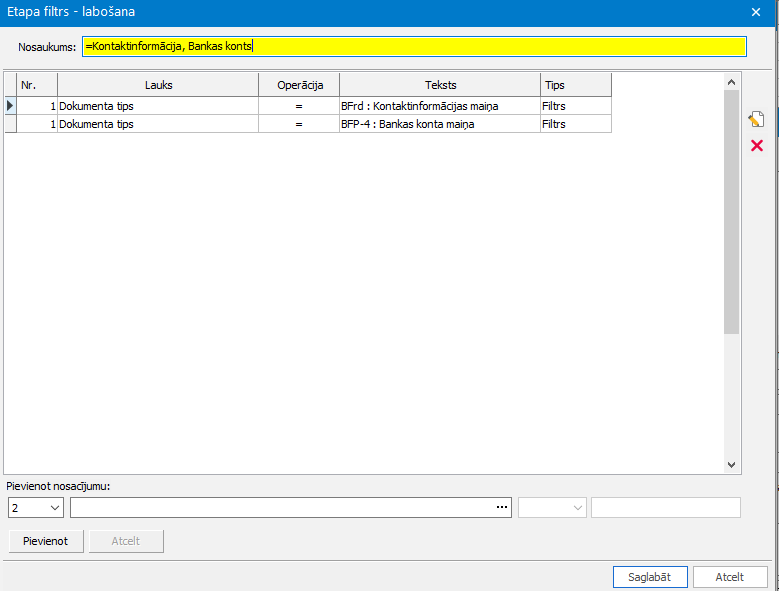Image resolution: width=779 pixels, height=591 pixels.
Task: Click the scroll up arrow
Action: [x=731, y=82]
